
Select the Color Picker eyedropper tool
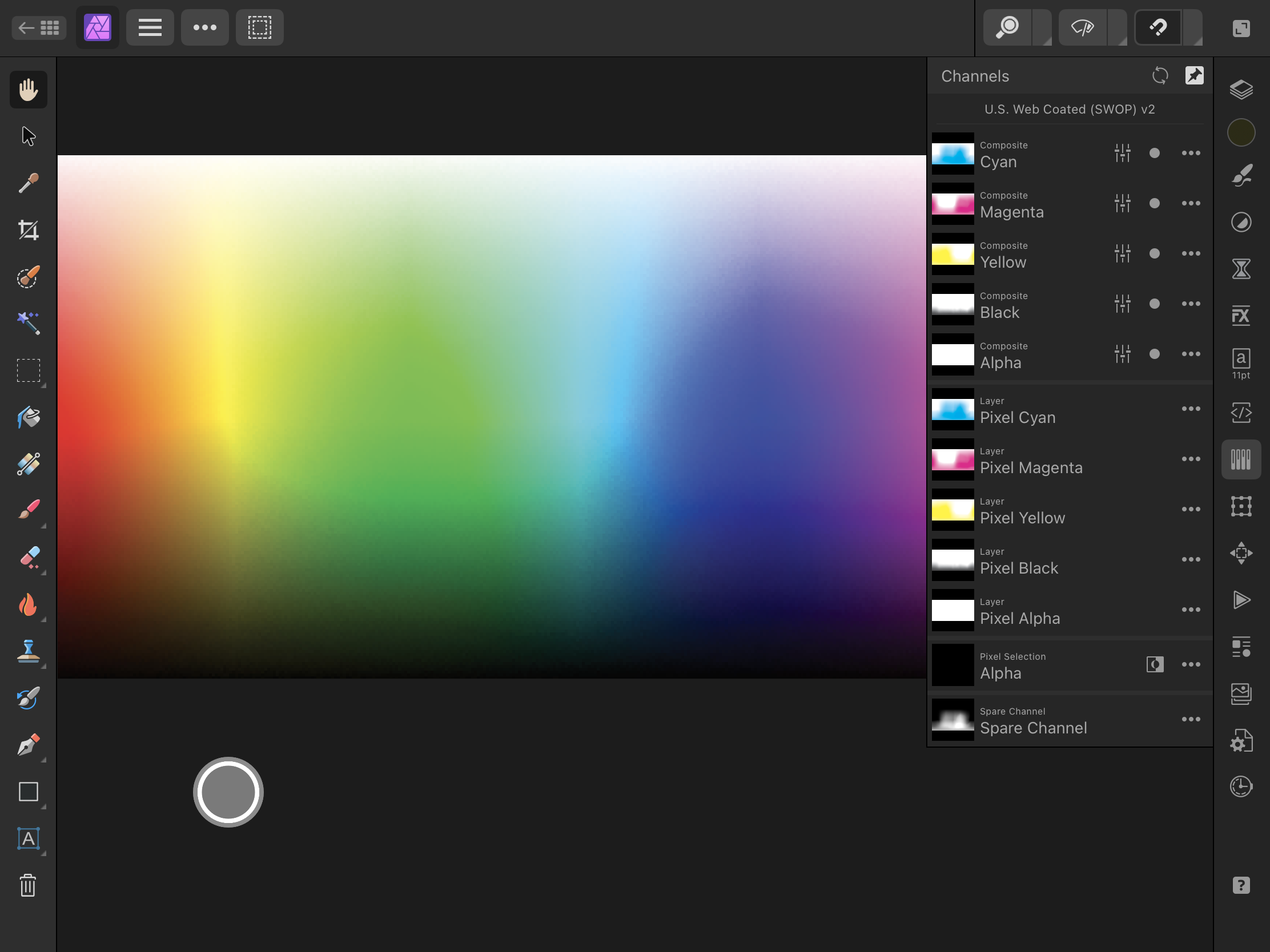(x=28, y=183)
